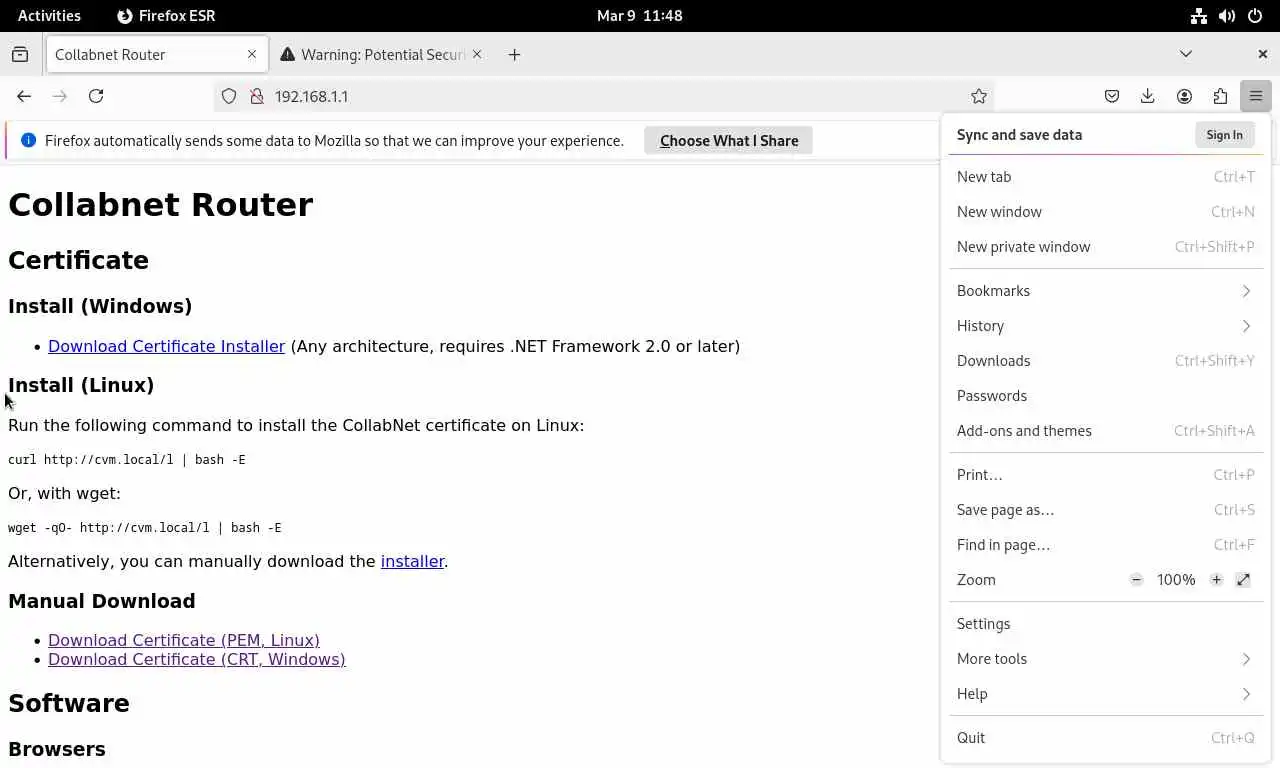The image size is (1280, 768).
Task: Choose Save page as…
Action: tap(1106, 510)
